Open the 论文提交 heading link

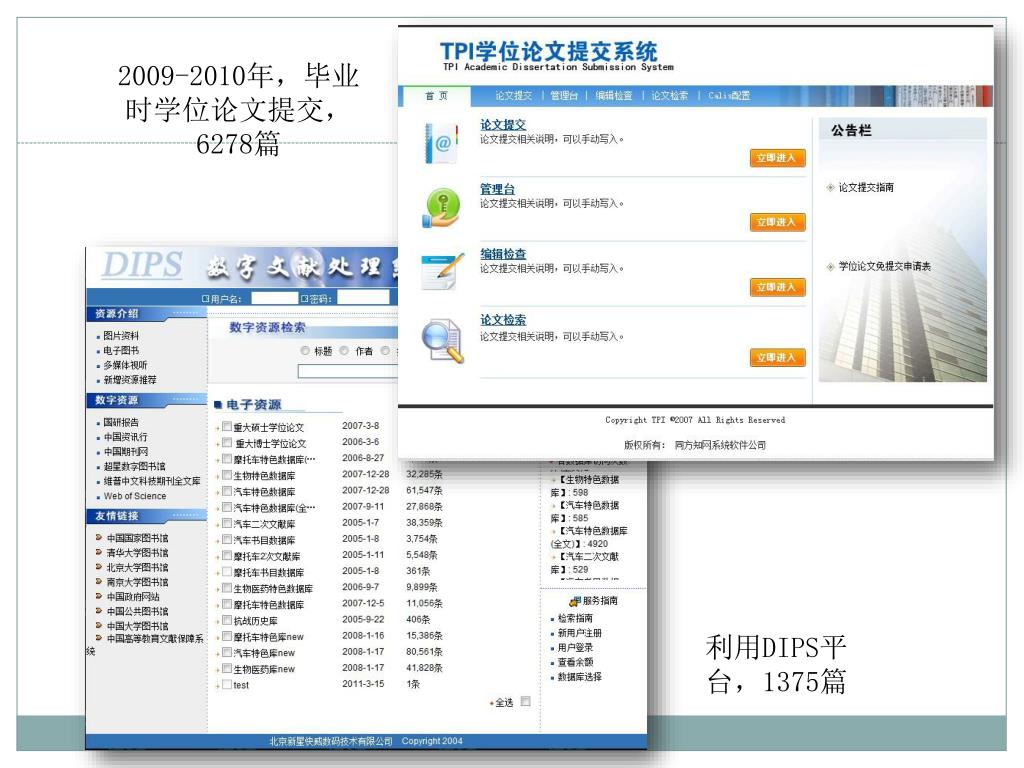(503, 124)
